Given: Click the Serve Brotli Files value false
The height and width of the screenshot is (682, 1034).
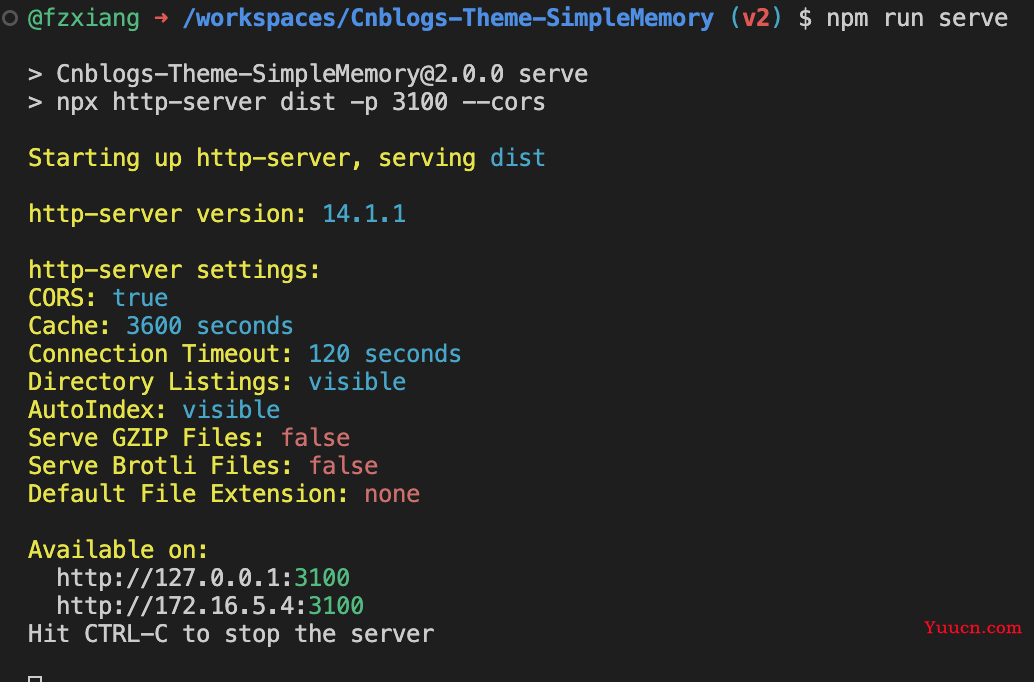Looking at the screenshot, I should tap(344, 466).
